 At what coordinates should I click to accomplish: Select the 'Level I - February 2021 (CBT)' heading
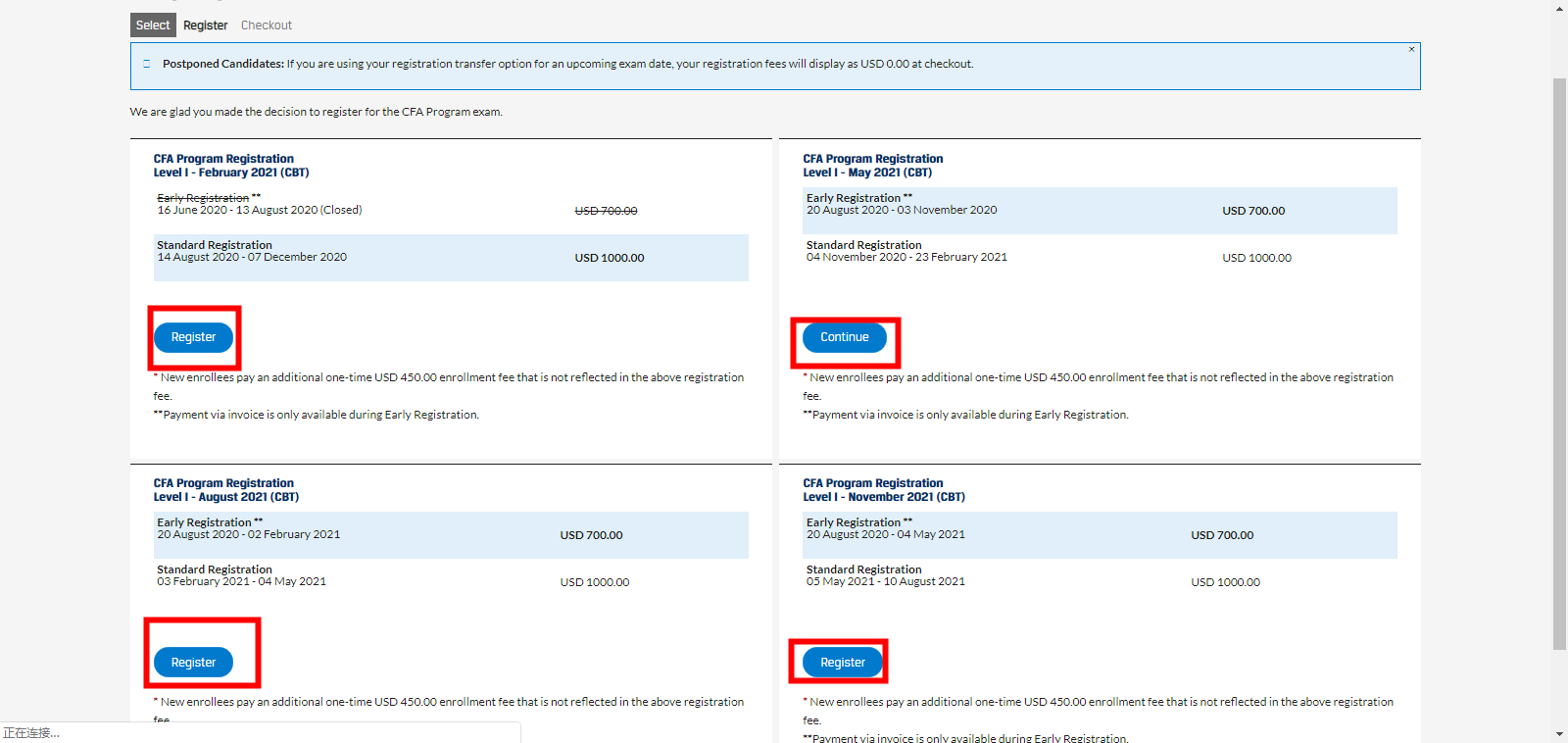pyautogui.click(x=231, y=173)
